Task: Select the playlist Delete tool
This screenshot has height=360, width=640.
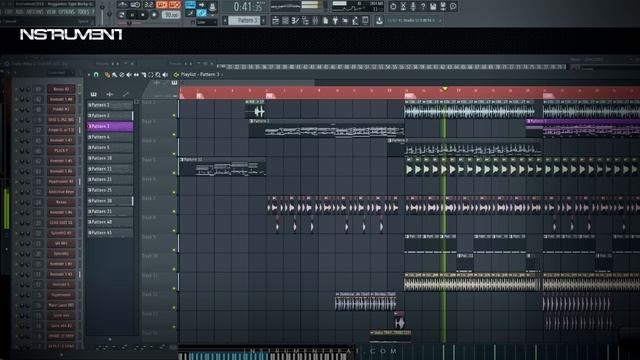Action: (122, 75)
